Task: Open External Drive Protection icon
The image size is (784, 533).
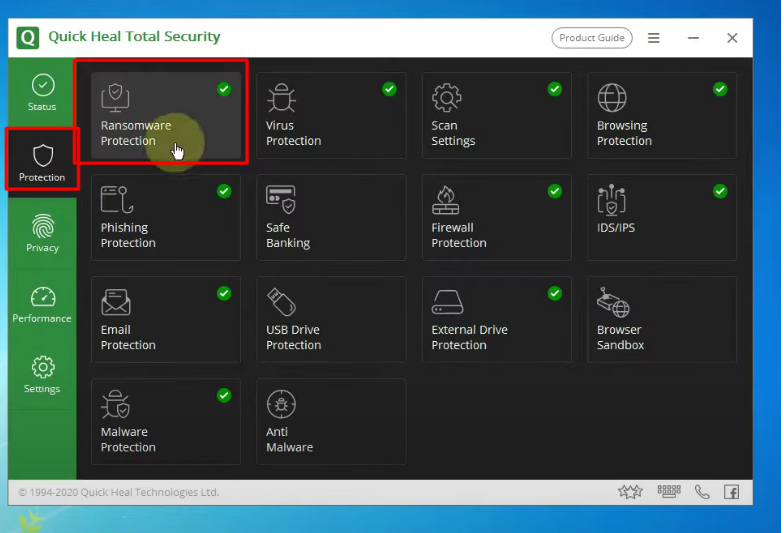Action: click(x=448, y=302)
